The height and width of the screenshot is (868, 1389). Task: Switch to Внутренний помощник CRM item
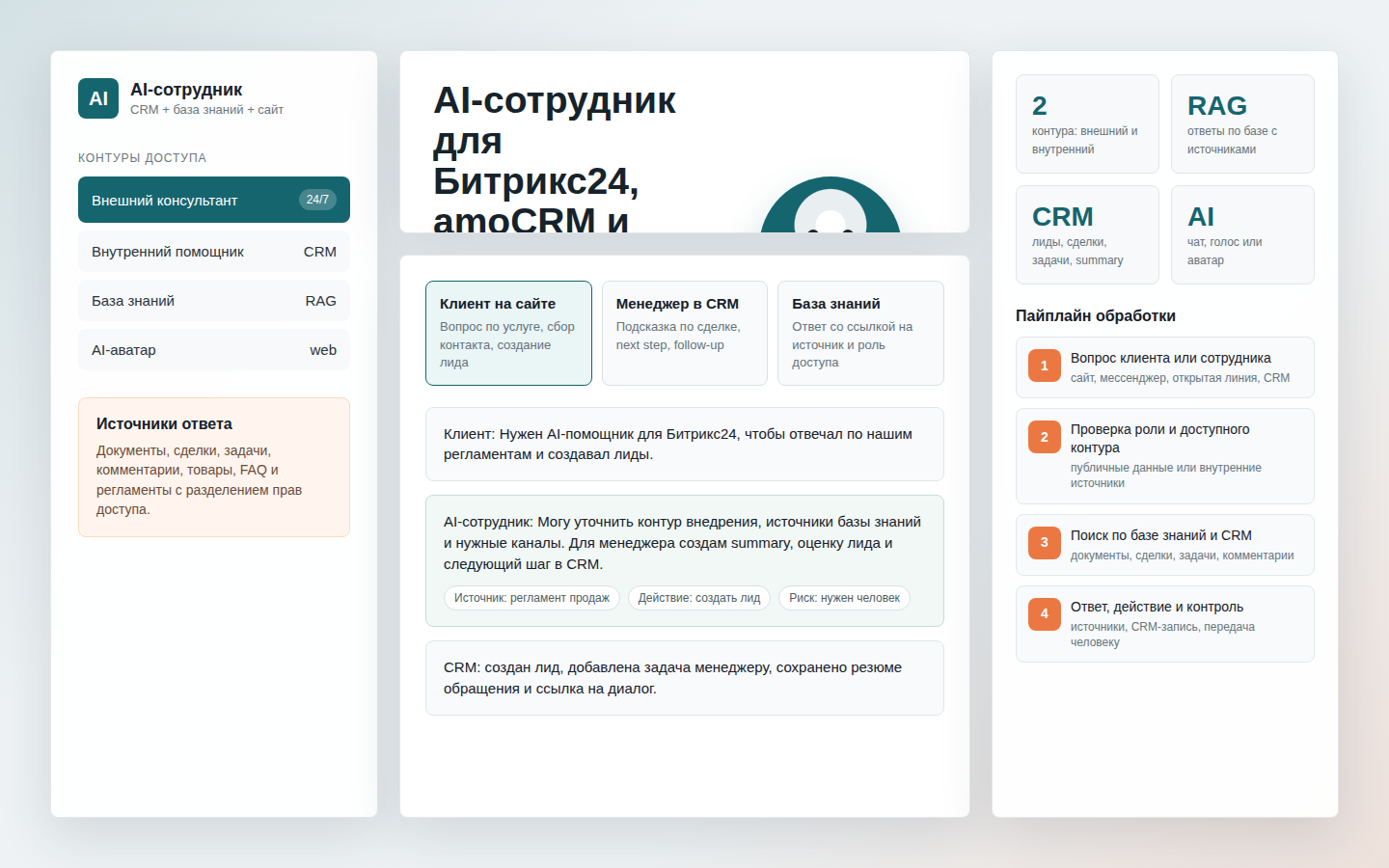[x=214, y=252]
